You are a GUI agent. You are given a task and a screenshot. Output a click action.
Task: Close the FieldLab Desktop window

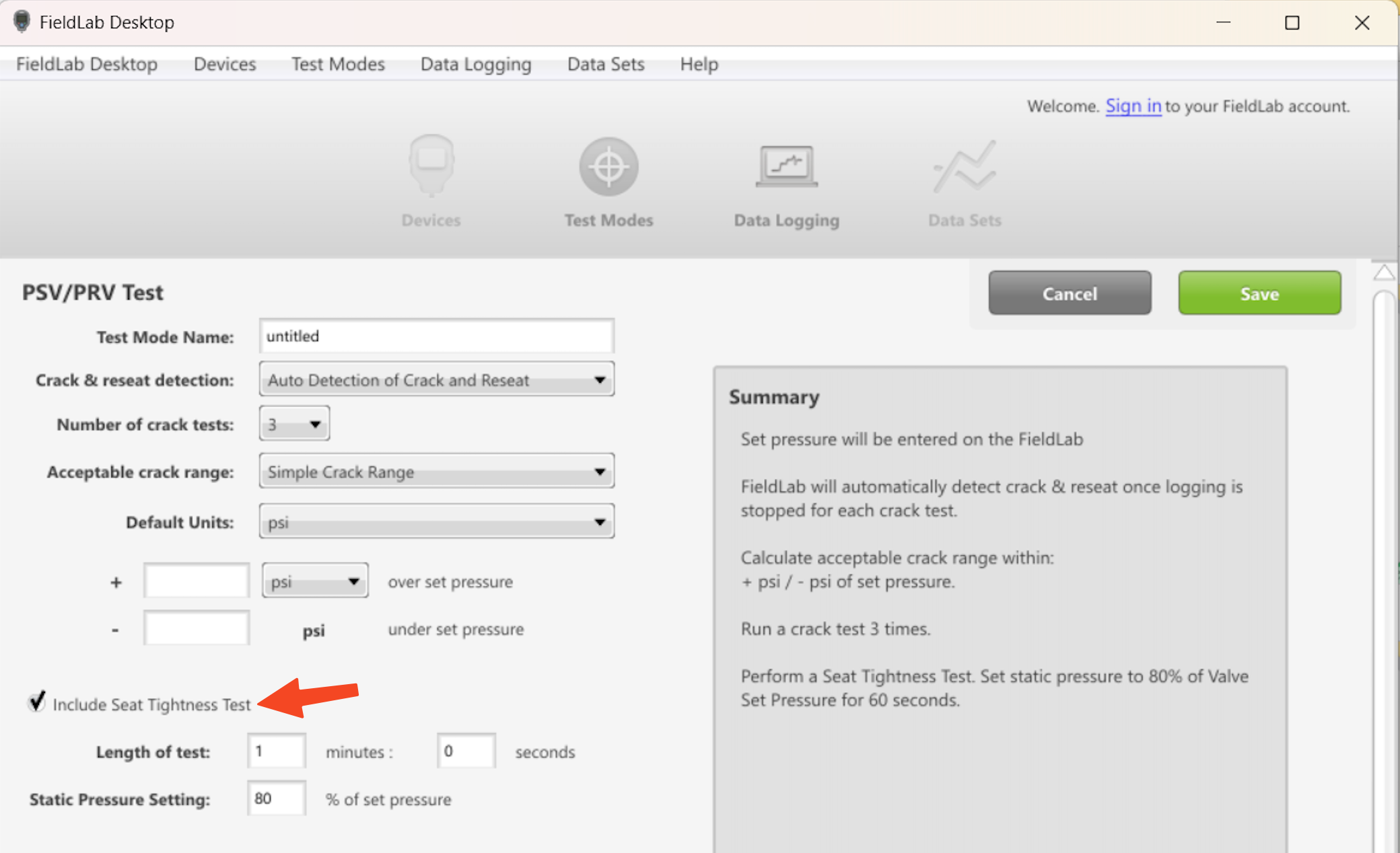pos(1362,22)
